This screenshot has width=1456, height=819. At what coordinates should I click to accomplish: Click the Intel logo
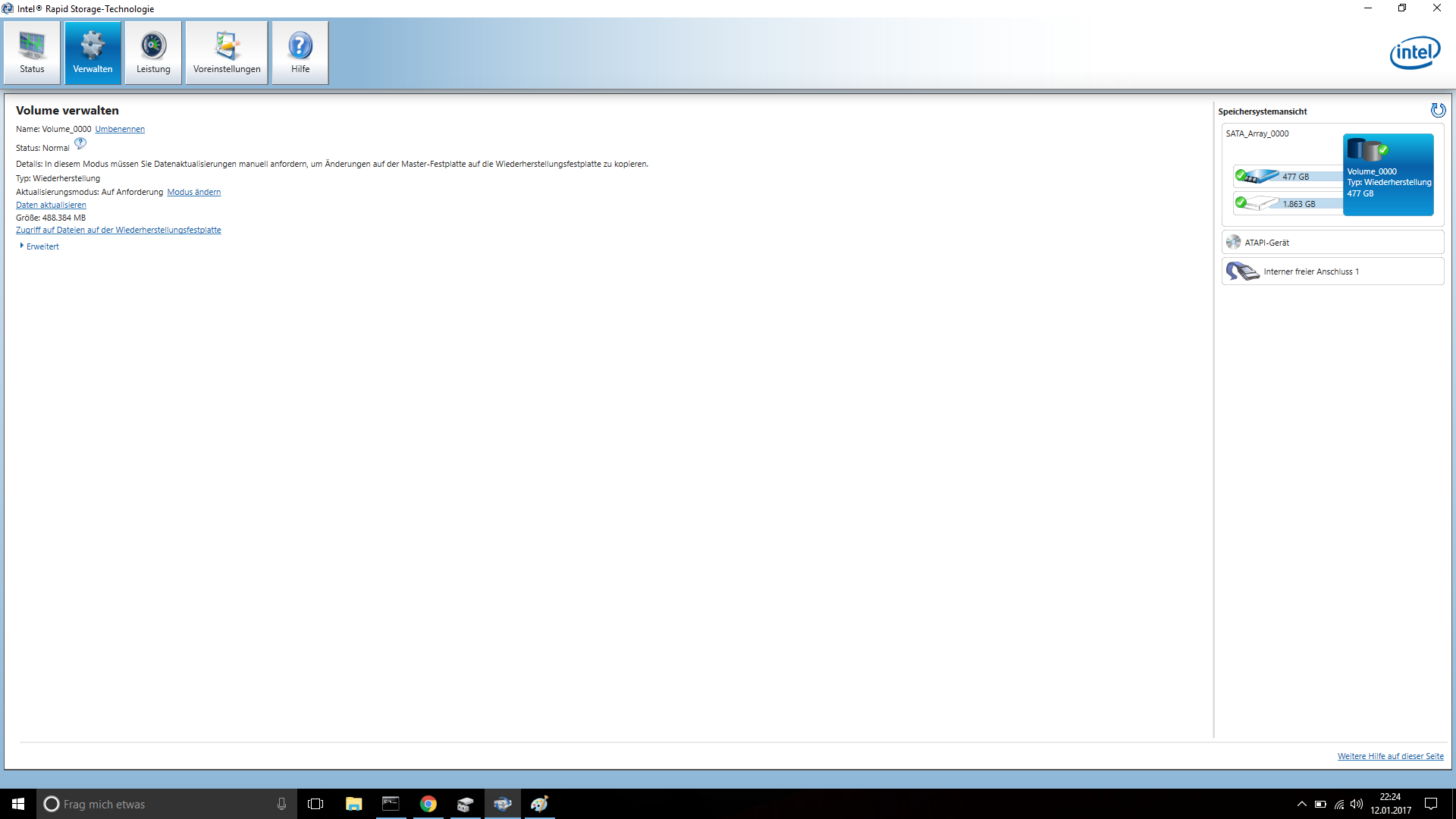click(1414, 53)
